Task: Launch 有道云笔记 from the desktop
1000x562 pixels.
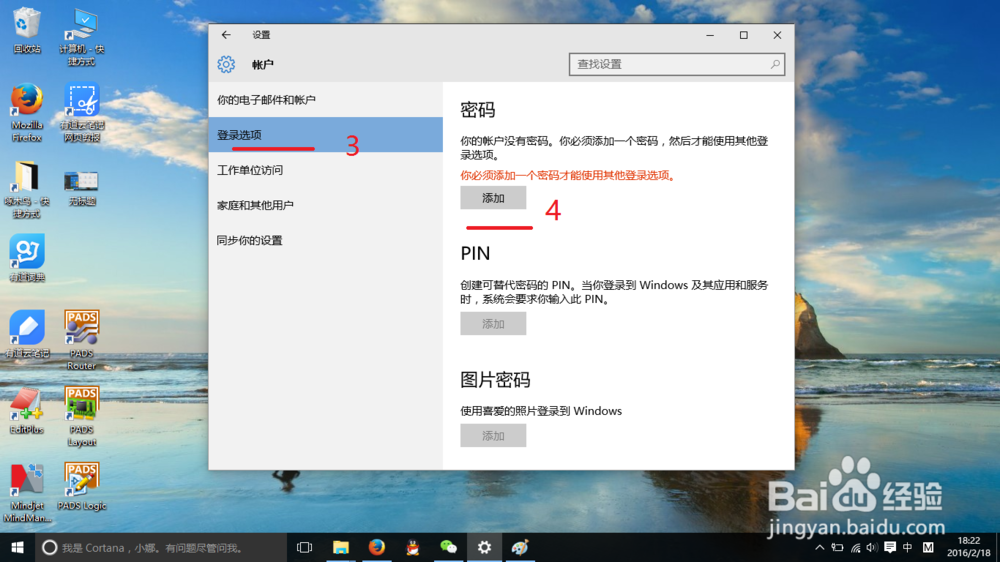Action: [x=27, y=334]
